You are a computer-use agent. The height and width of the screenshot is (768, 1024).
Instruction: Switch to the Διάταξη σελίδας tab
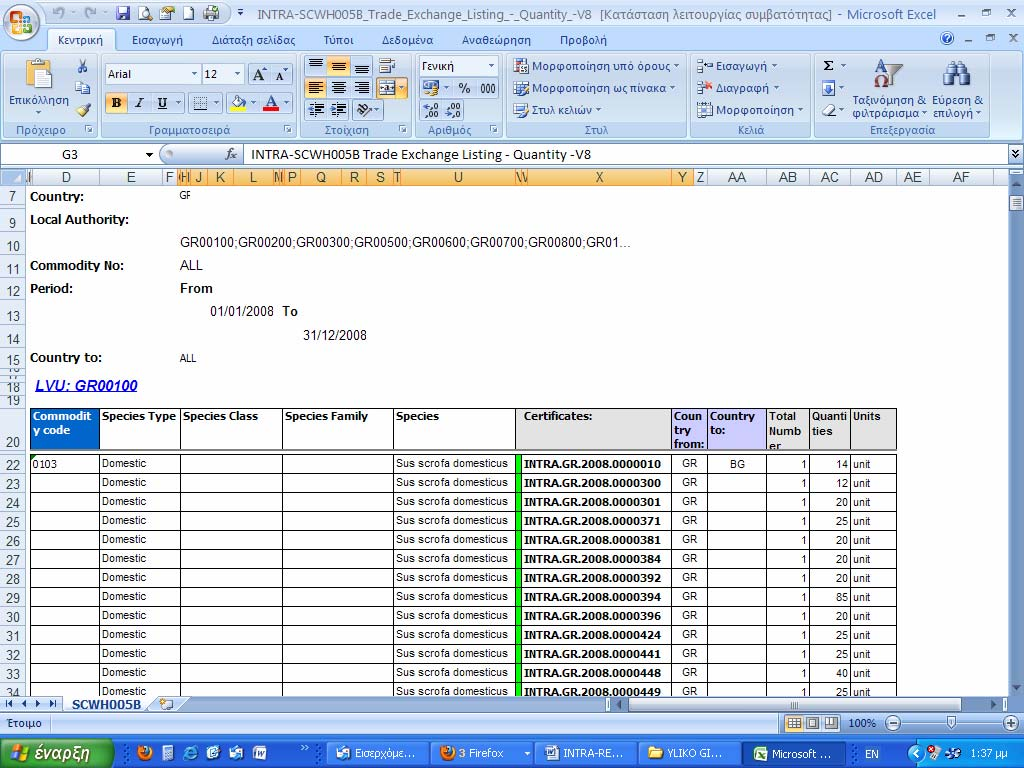pos(253,40)
